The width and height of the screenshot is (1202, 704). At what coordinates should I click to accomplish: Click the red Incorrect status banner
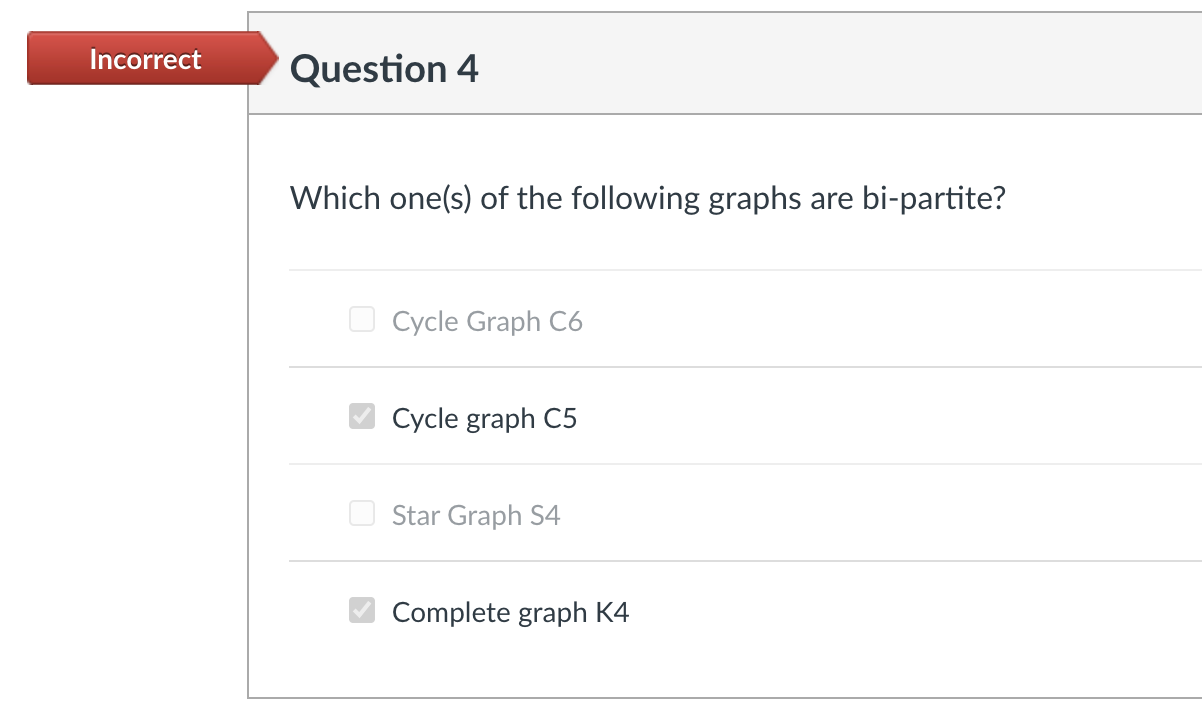click(146, 59)
